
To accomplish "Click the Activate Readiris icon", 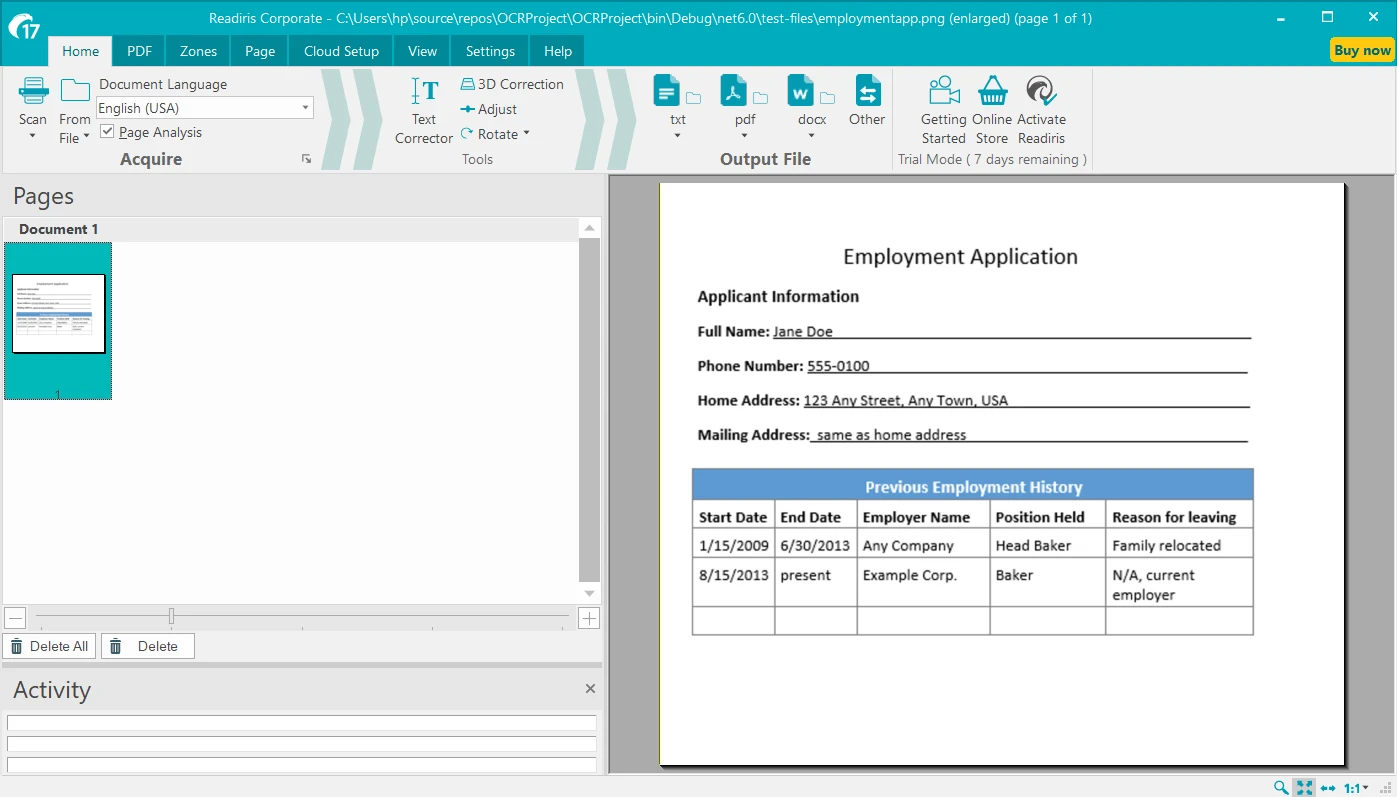I will pos(1041,91).
